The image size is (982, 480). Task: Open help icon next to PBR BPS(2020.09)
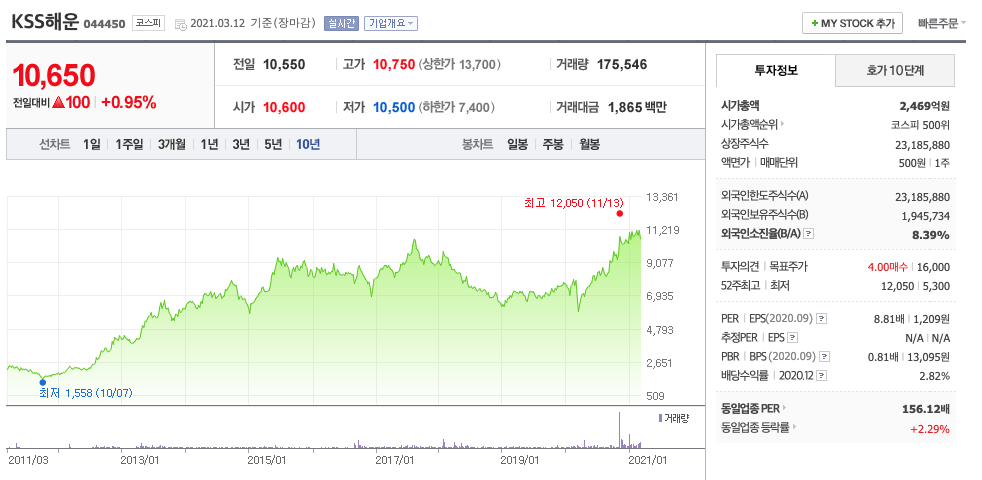[824, 357]
